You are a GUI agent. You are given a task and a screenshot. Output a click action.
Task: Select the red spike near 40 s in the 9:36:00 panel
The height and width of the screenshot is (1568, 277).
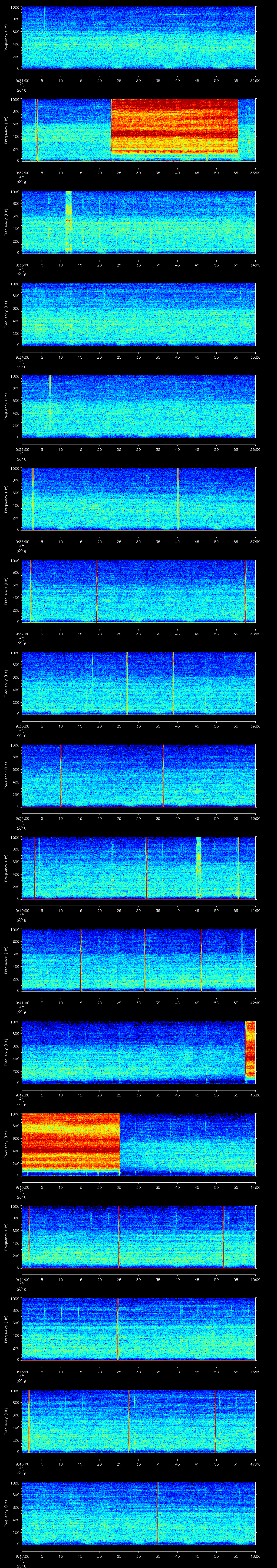[x=178, y=499]
